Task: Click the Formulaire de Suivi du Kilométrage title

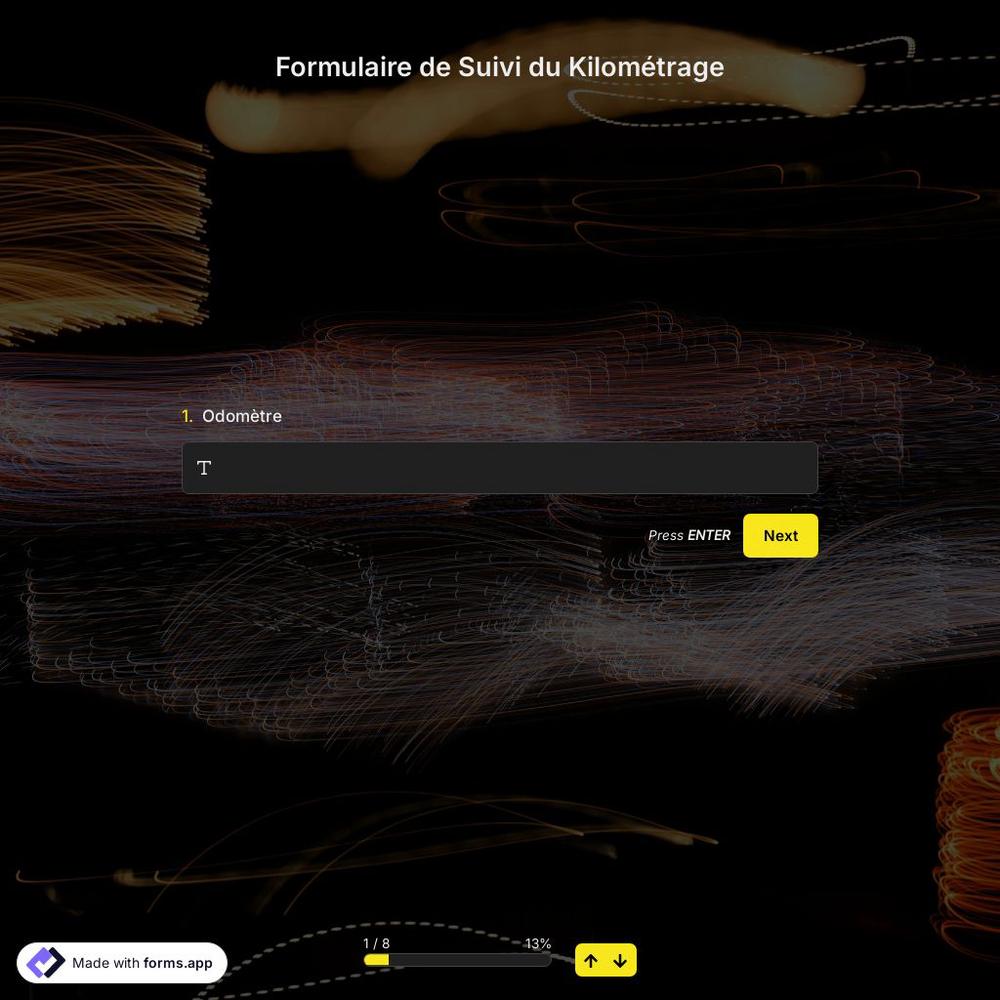Action: click(x=500, y=67)
